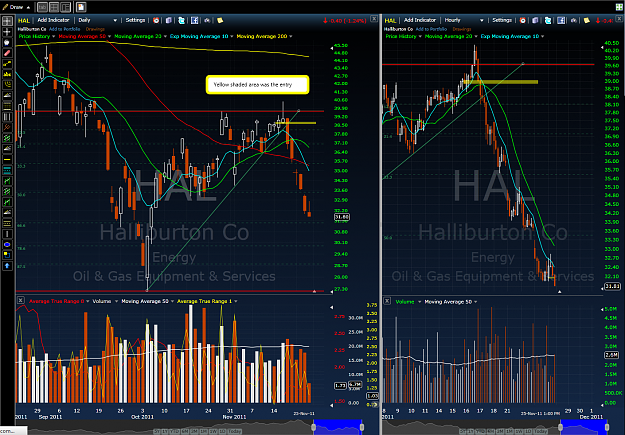Select the single vertical line tool
The height and width of the screenshot is (435, 625).
[x=7, y=234]
